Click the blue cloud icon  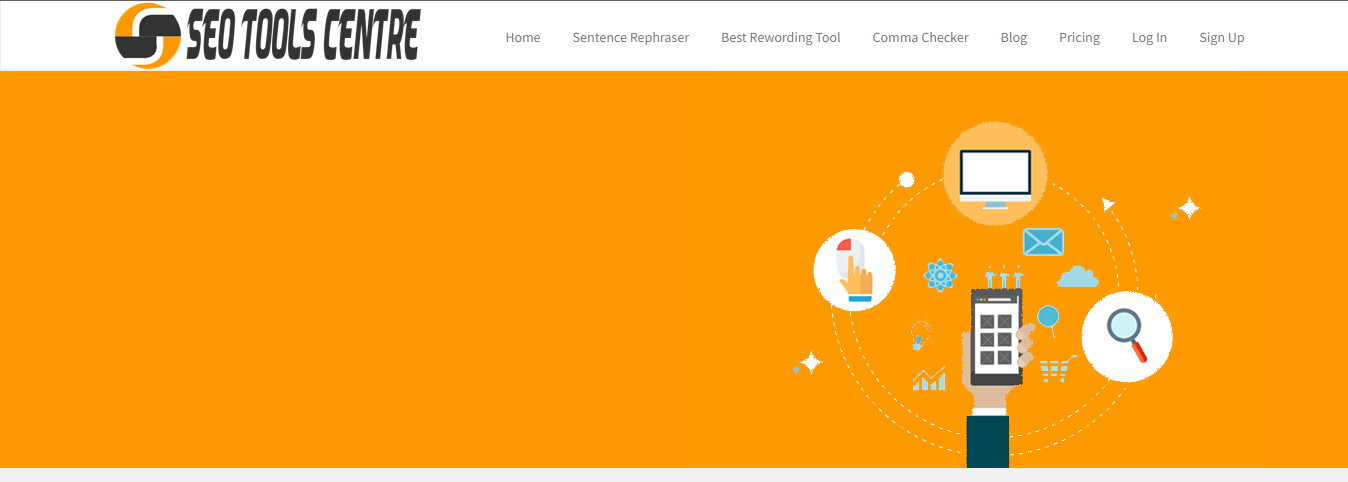click(1078, 276)
